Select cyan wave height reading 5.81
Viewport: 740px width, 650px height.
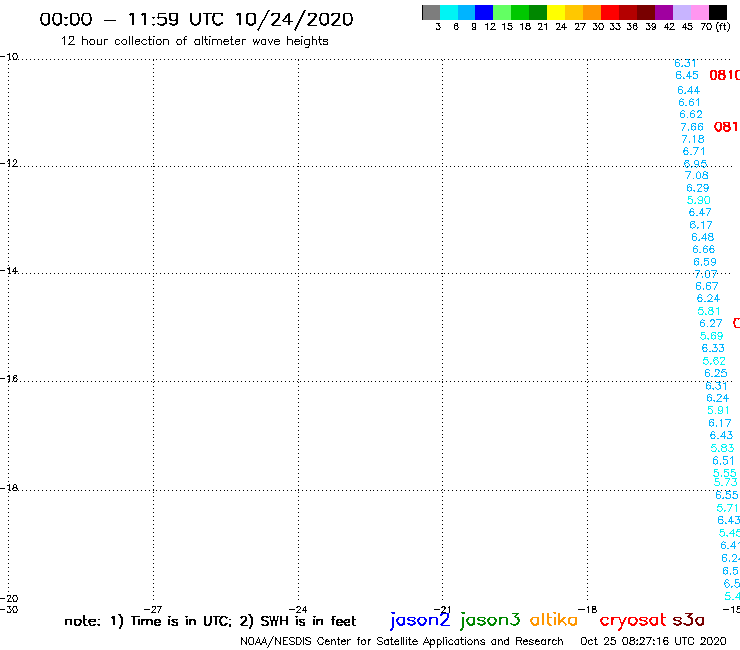709,311
